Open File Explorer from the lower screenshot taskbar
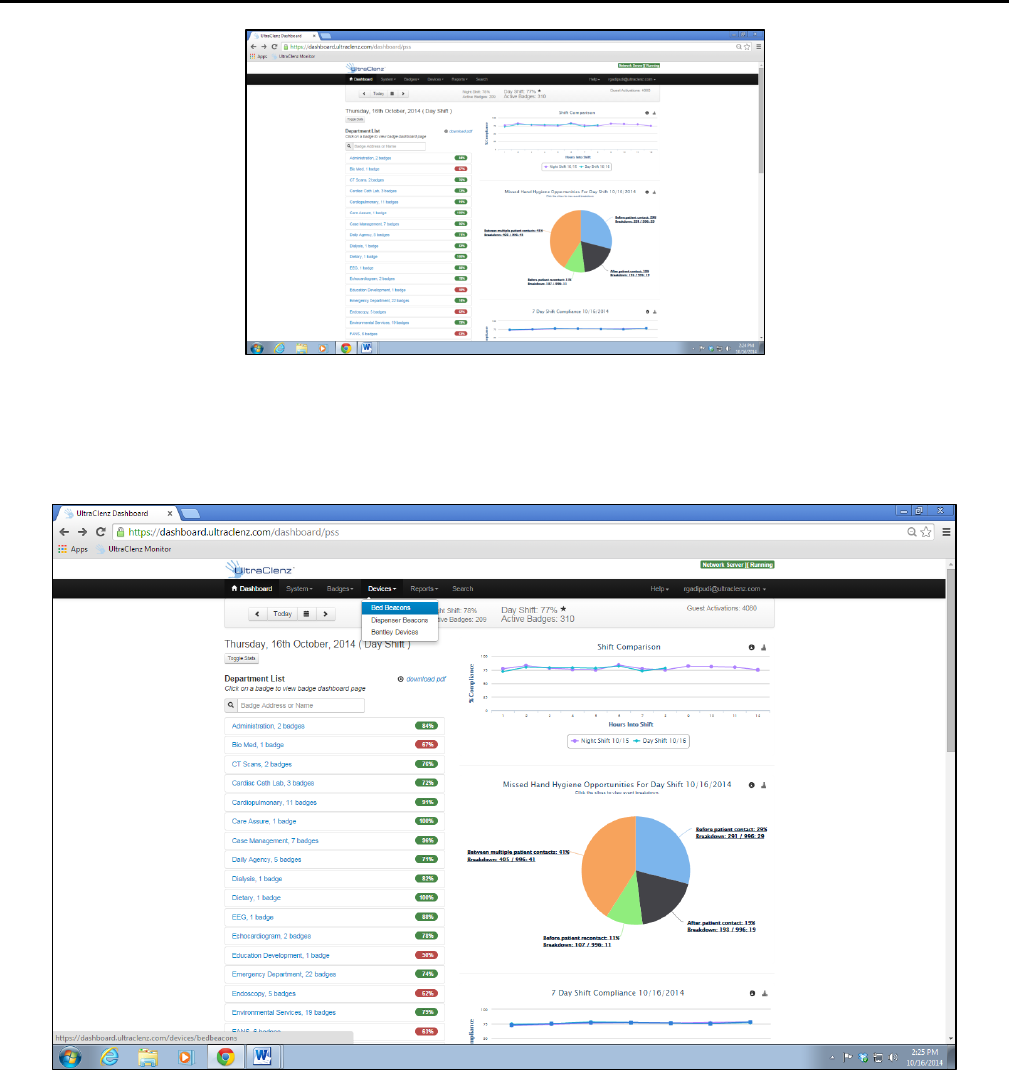Screen dimensions: 1009x1070 point(147,1057)
